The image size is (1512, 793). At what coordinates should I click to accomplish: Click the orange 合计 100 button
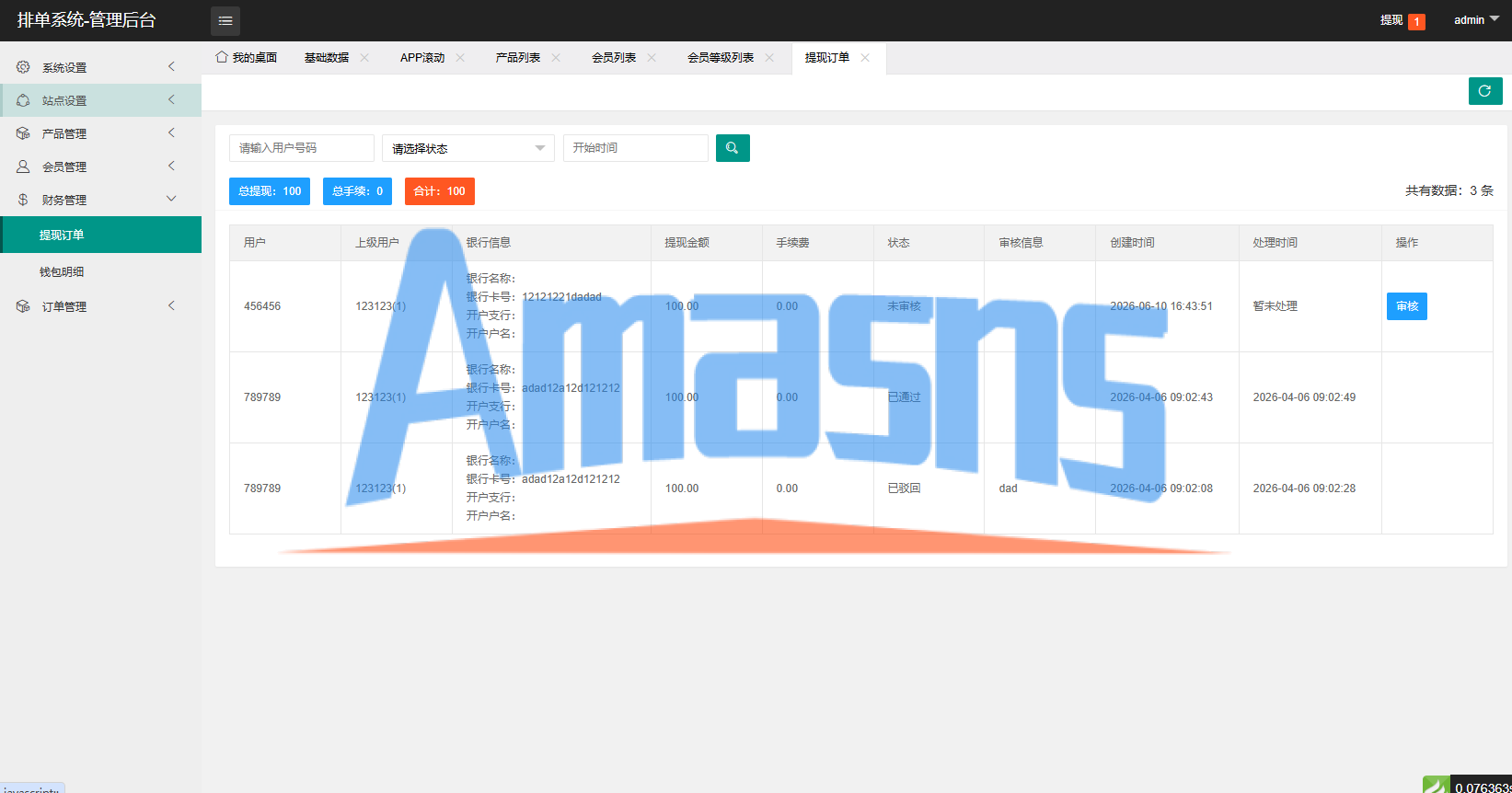point(440,191)
